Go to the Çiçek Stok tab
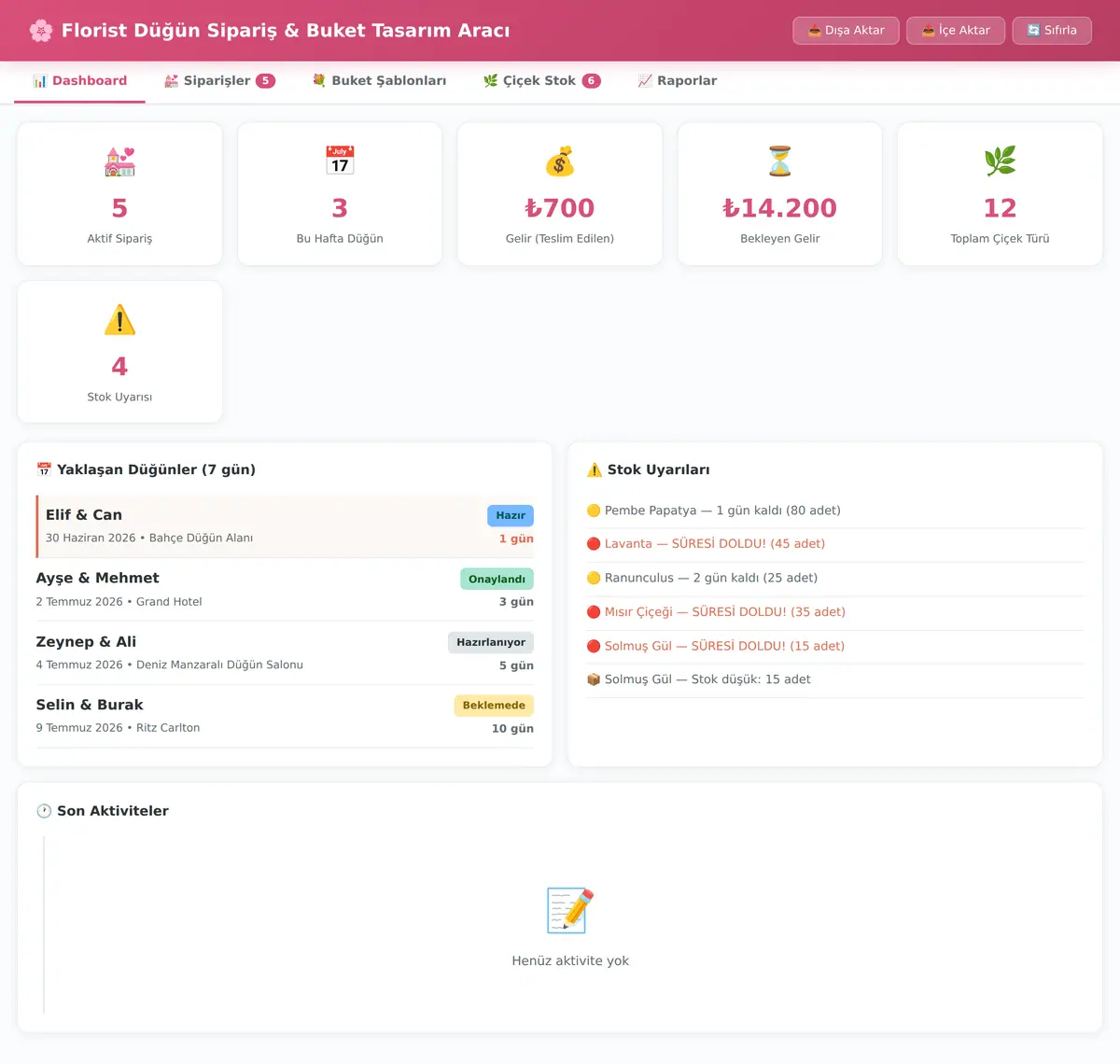This screenshot has height=1064, width=1120. (541, 81)
